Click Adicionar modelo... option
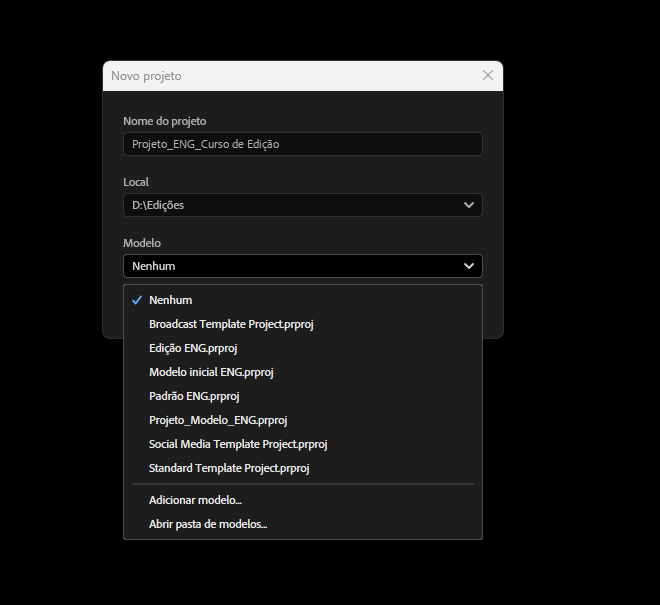This screenshot has height=605, width=660. point(303,500)
